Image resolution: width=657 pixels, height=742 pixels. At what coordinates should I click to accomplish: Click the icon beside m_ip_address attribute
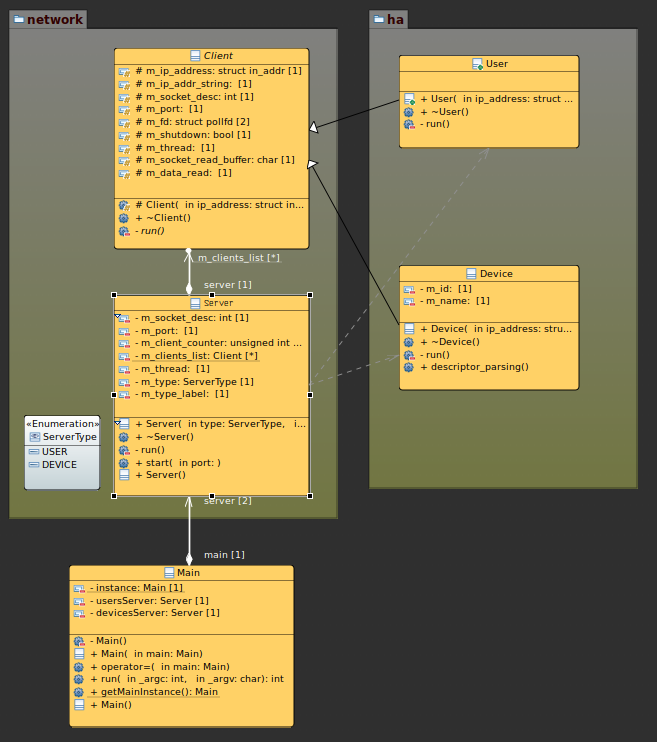[124, 71]
